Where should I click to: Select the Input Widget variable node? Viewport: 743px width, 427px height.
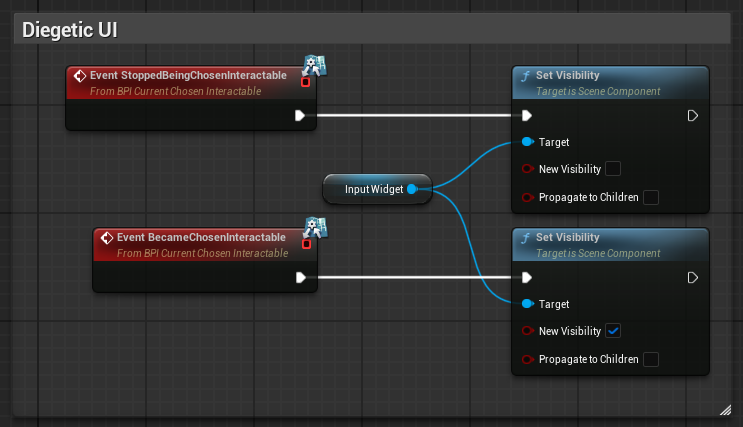[x=377, y=189]
